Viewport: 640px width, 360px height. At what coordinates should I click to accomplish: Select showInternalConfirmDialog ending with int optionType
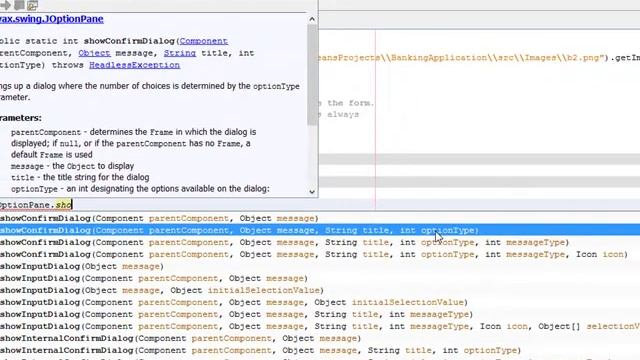click(320, 350)
